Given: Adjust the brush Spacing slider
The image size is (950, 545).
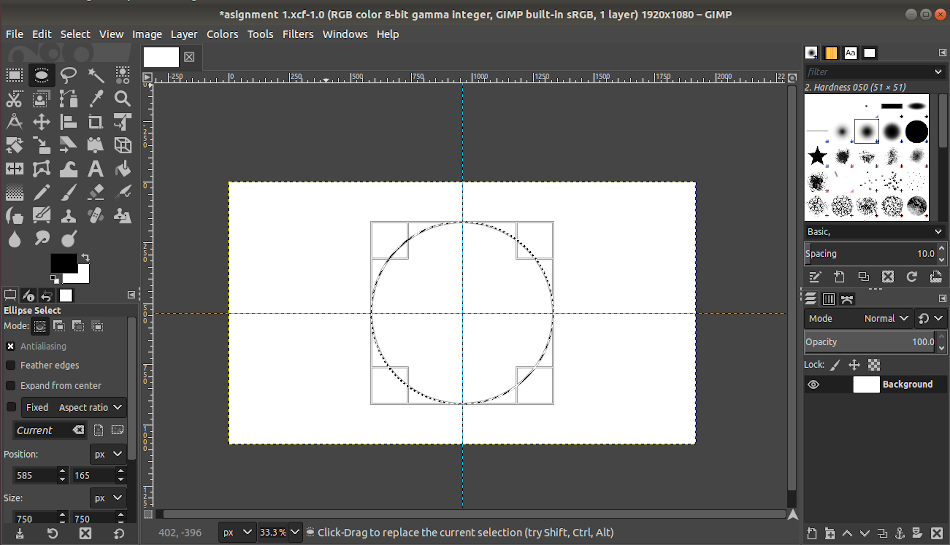Looking at the screenshot, I should [x=870, y=254].
